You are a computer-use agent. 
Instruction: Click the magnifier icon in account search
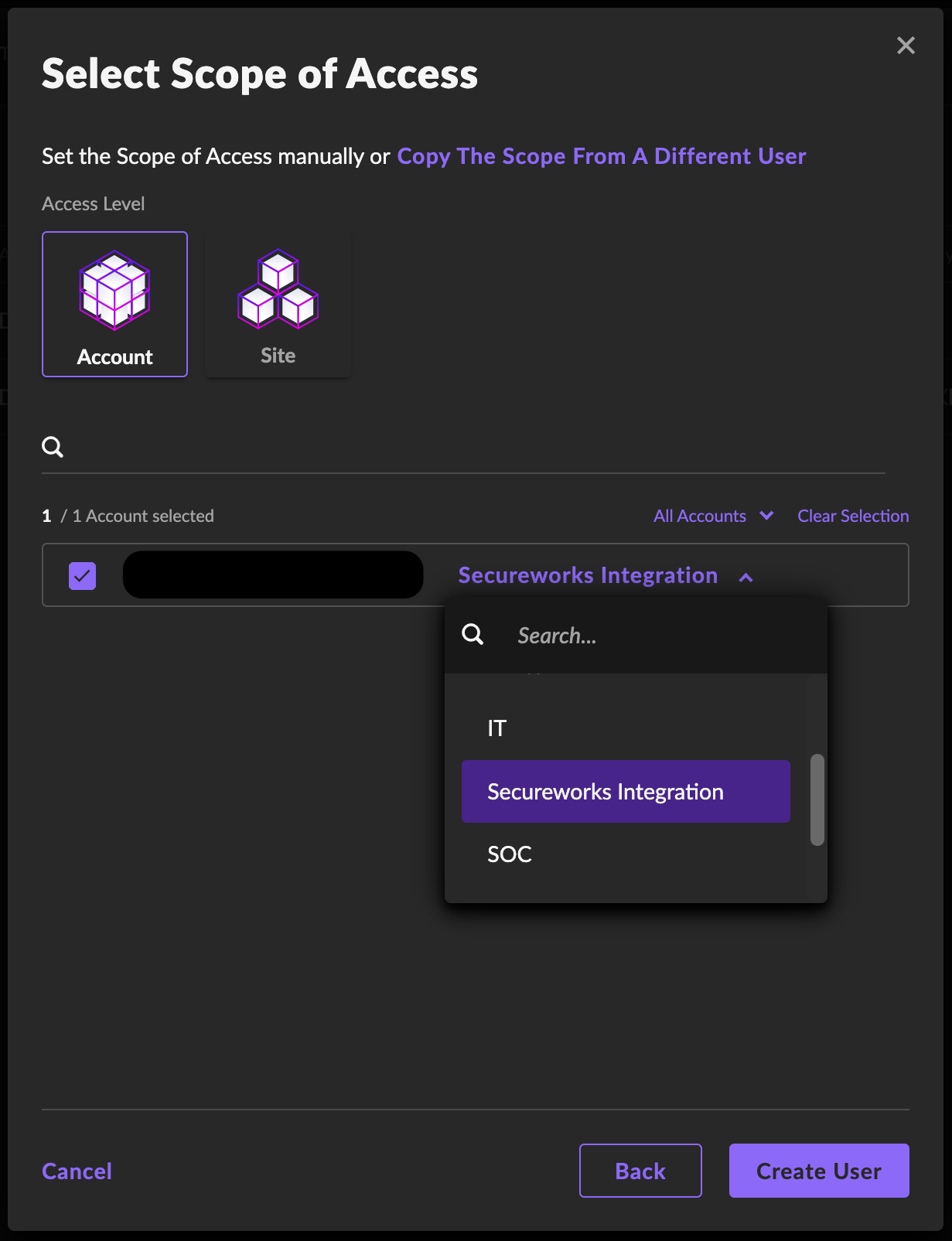click(x=53, y=447)
